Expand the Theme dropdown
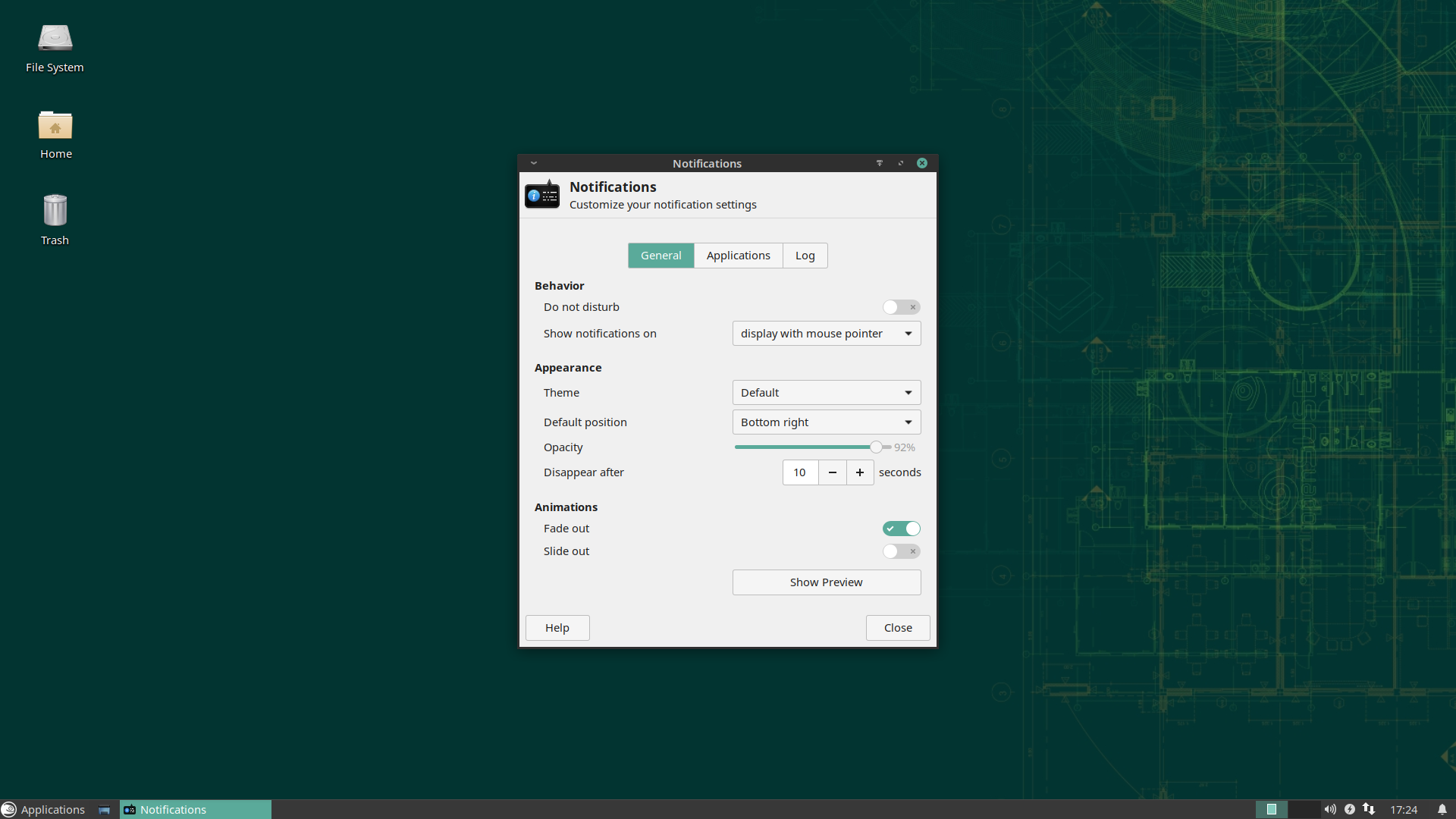The width and height of the screenshot is (1456, 819). (x=826, y=393)
